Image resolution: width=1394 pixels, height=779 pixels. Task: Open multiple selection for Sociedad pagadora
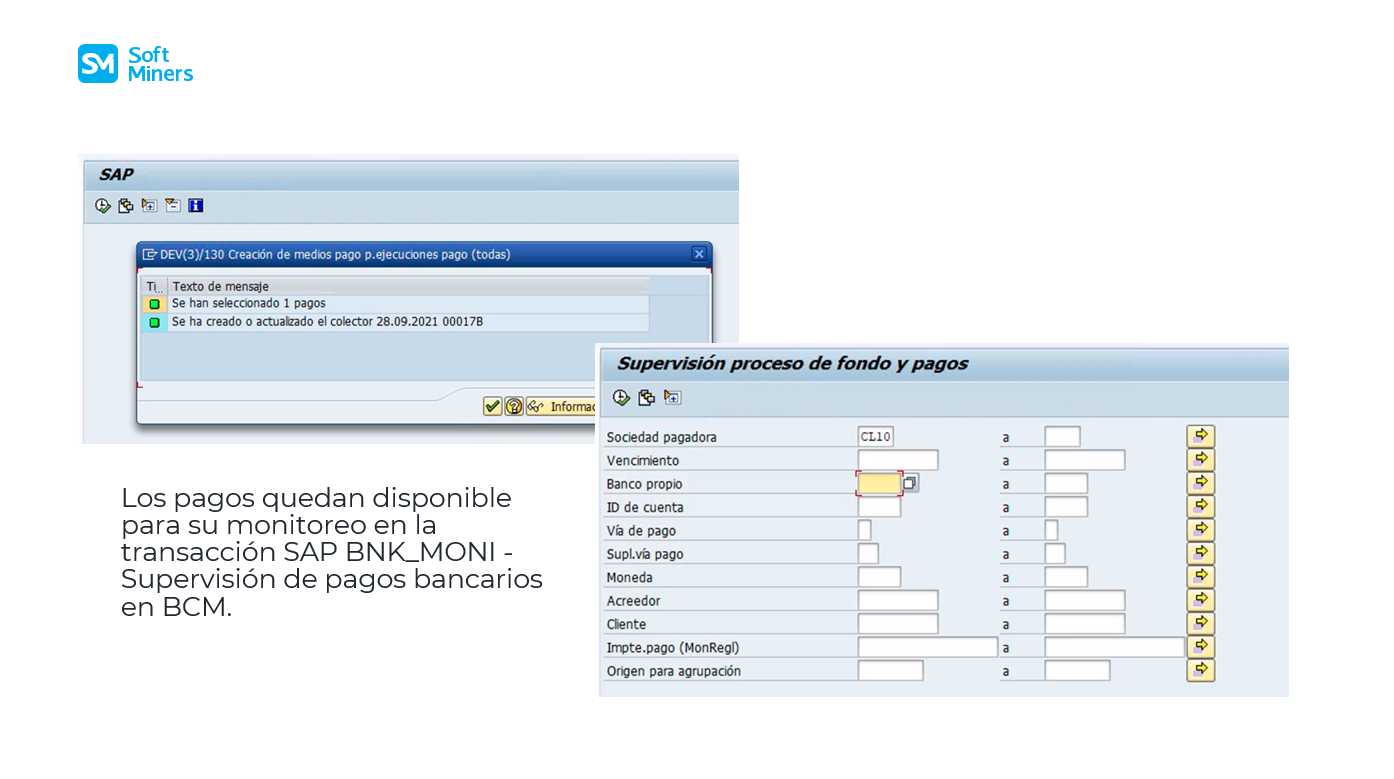pos(1200,436)
